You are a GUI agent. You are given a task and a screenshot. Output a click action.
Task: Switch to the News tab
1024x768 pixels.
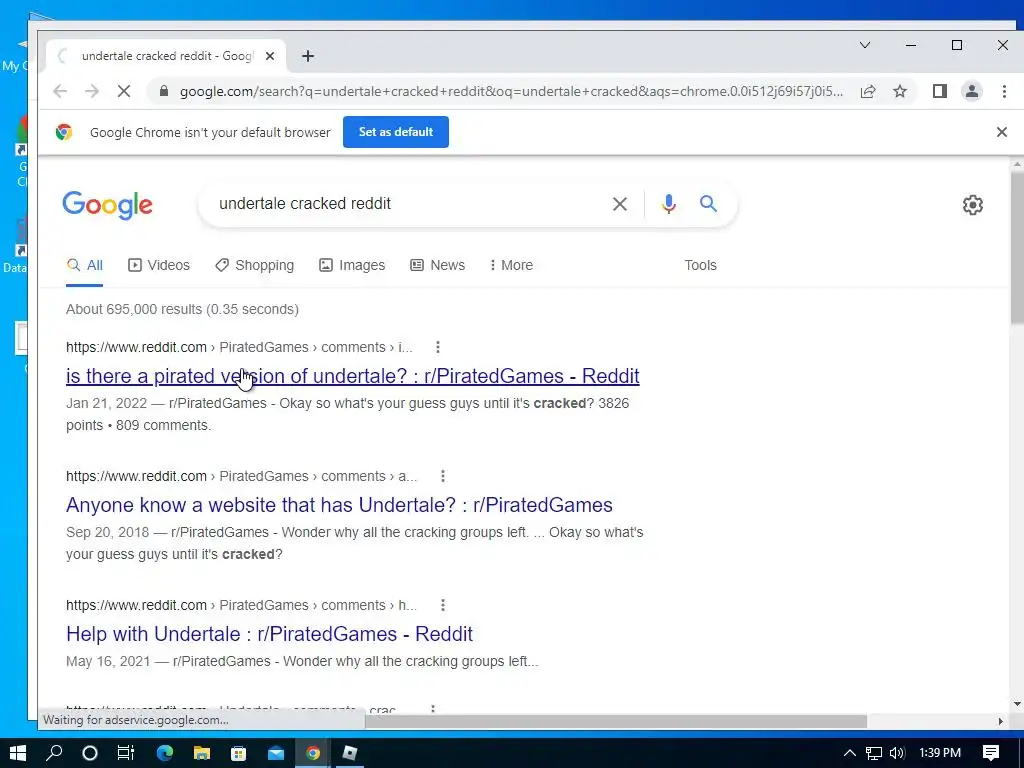click(x=438, y=265)
